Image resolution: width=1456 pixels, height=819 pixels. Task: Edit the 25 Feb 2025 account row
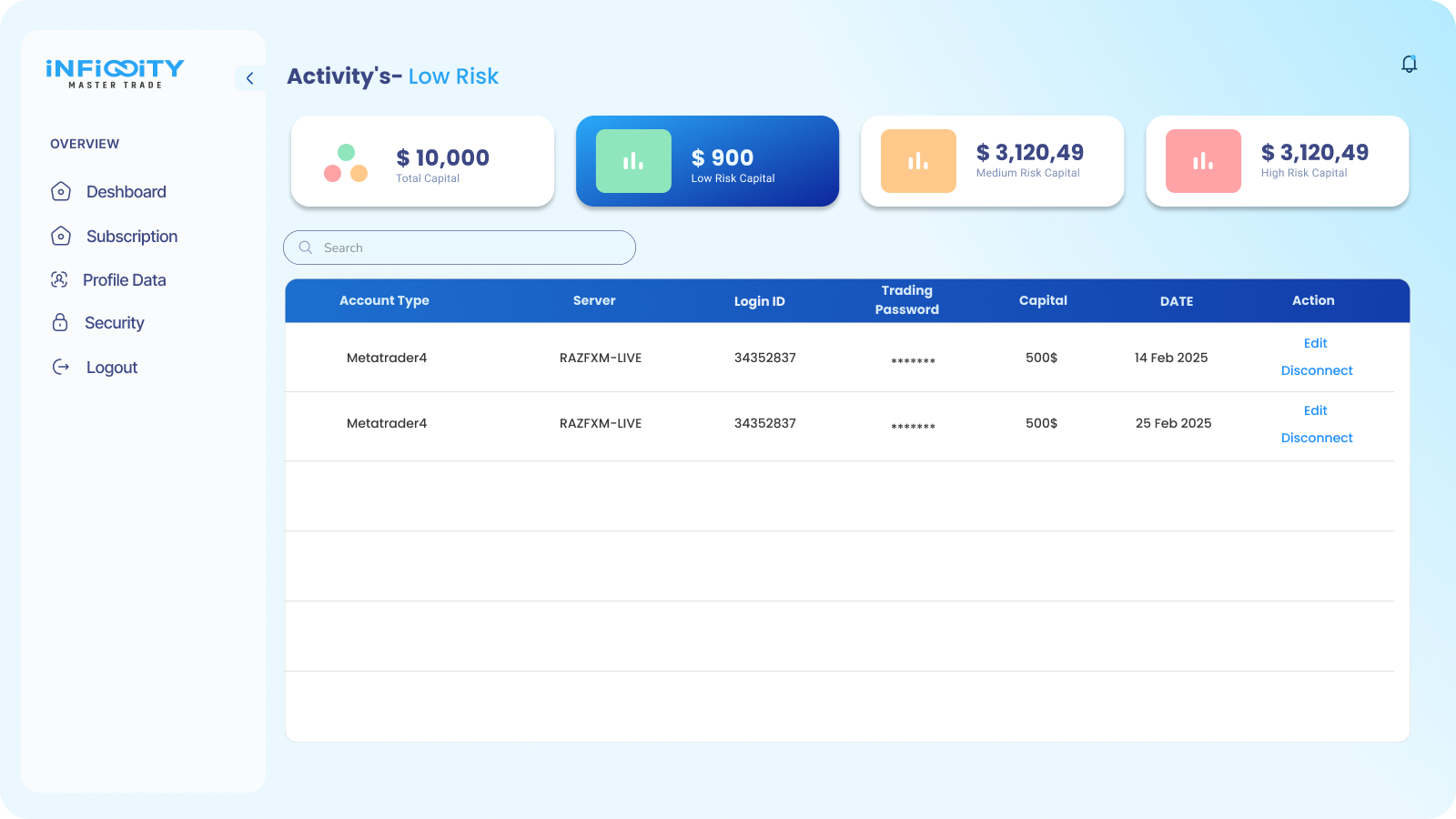click(x=1315, y=410)
